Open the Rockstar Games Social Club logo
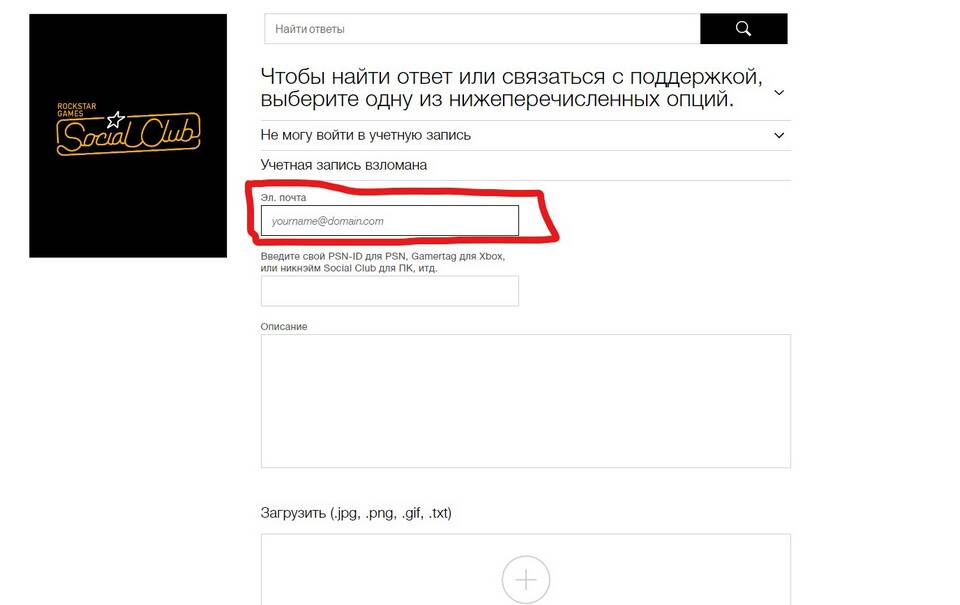960x605 pixels. (128, 135)
